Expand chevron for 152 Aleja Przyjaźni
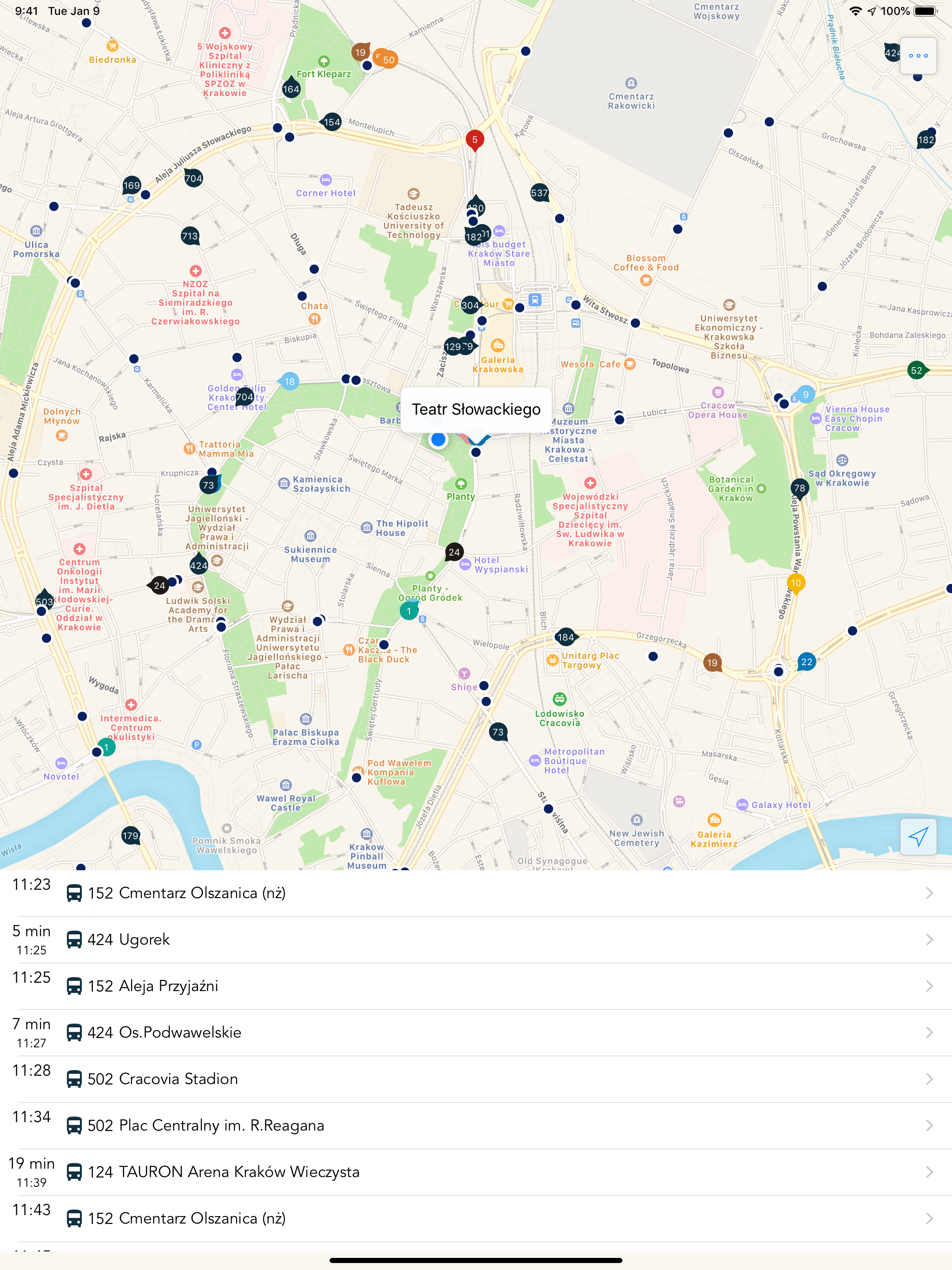Viewport: 952px width, 1270px height. pyautogui.click(x=929, y=986)
